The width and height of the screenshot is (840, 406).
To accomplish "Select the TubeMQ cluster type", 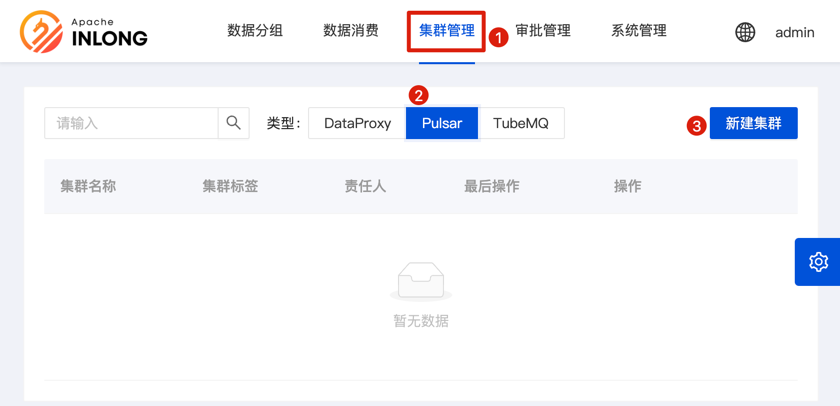I will [x=521, y=123].
